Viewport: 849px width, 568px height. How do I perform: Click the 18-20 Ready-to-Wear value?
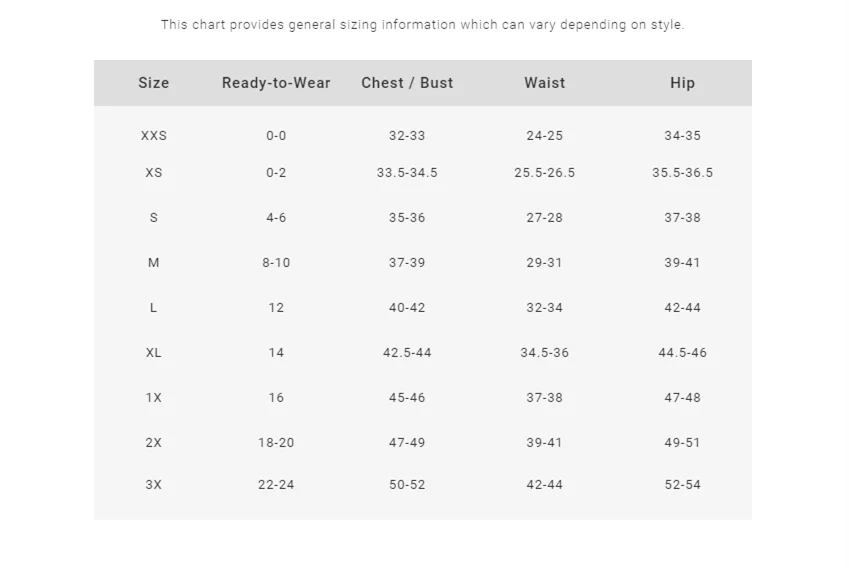276,443
